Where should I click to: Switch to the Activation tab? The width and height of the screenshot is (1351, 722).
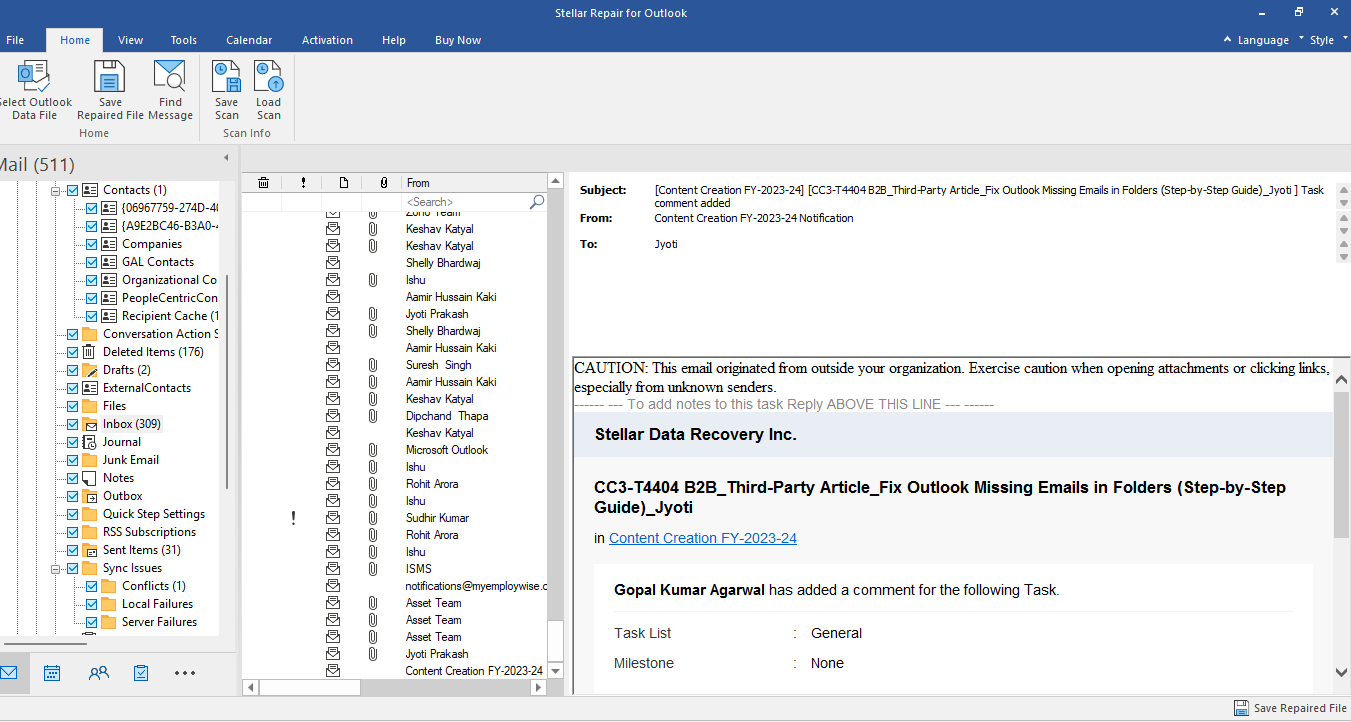327,40
